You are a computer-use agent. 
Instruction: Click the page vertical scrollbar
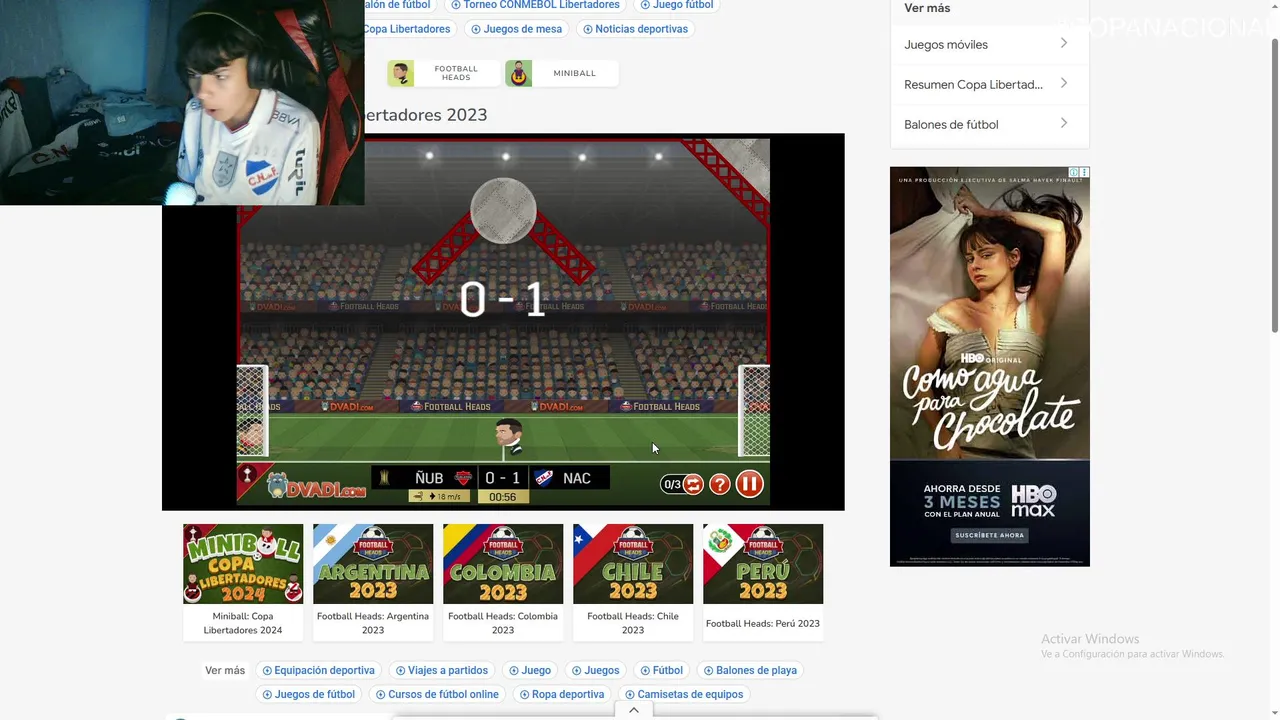(x=1274, y=186)
